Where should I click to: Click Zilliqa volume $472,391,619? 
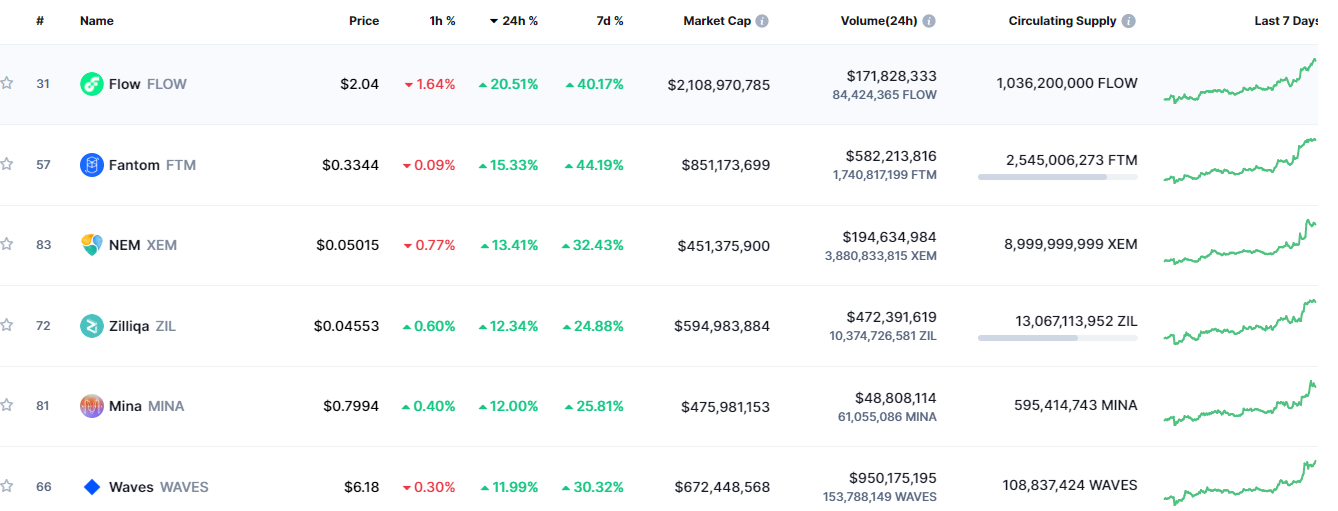click(890, 316)
